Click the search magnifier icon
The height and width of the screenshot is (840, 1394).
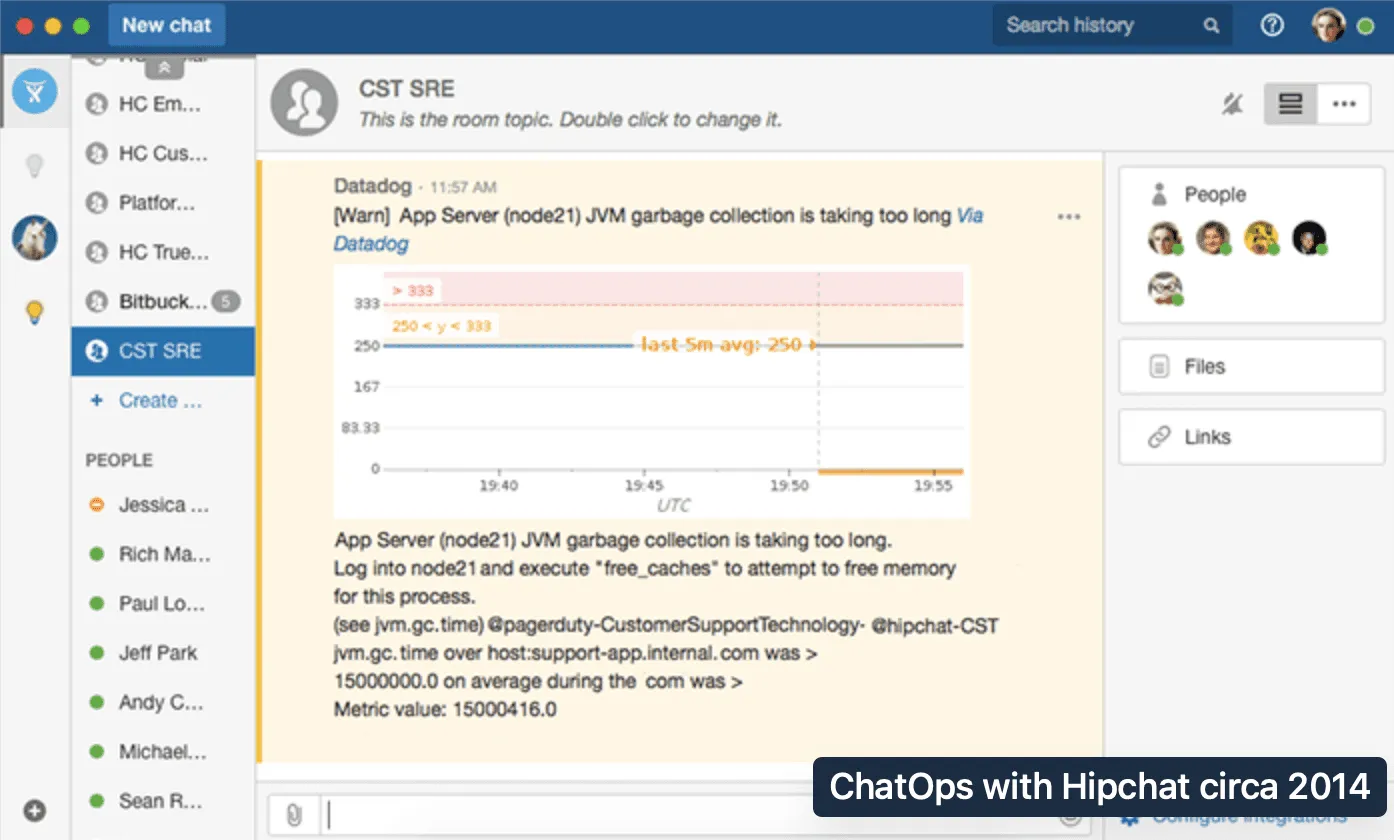(x=1211, y=26)
